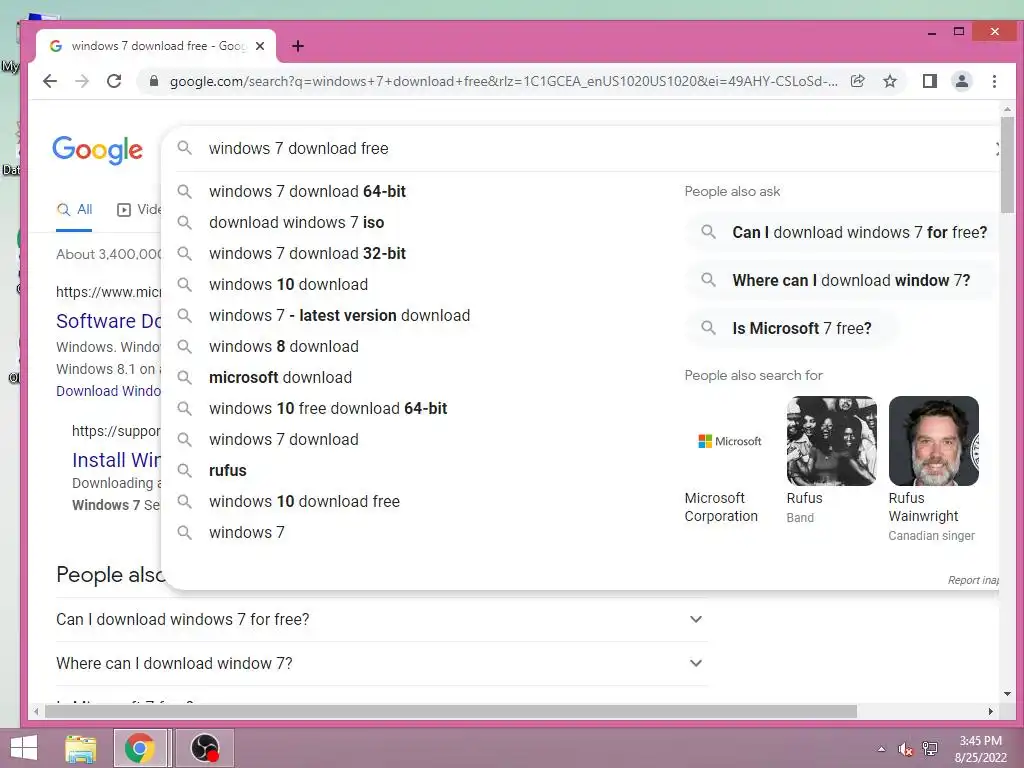Image resolution: width=1024 pixels, height=768 pixels.
Task: Close the windows 7 download free tab
Action: pyautogui.click(x=260, y=46)
